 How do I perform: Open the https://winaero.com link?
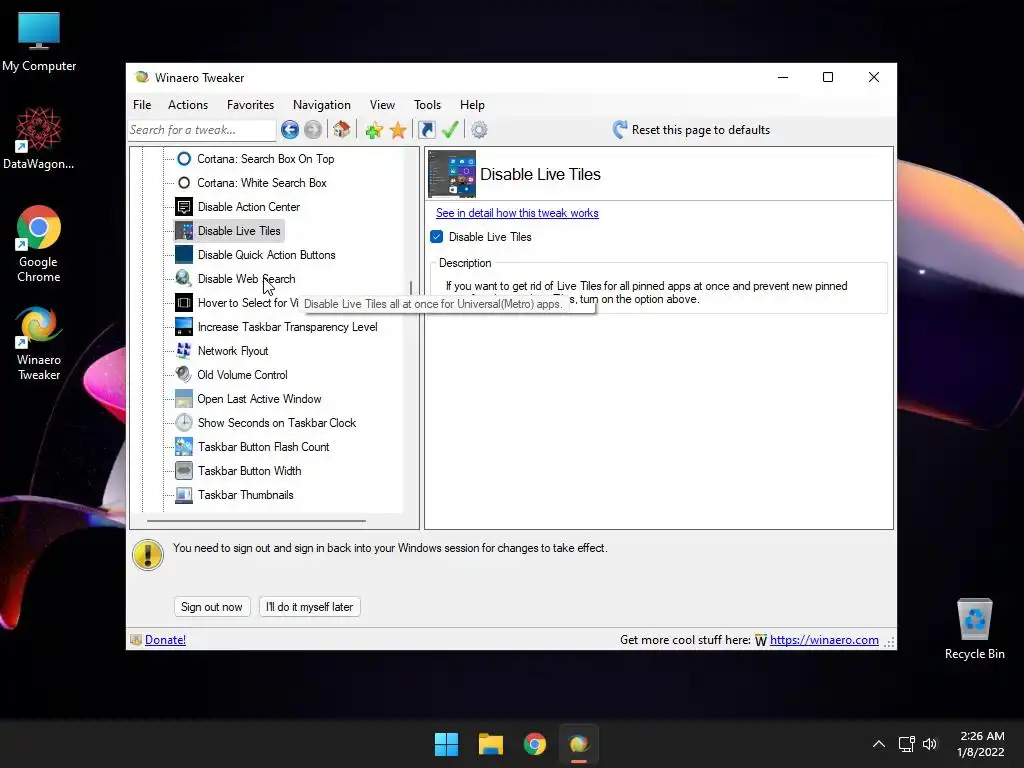(x=824, y=640)
